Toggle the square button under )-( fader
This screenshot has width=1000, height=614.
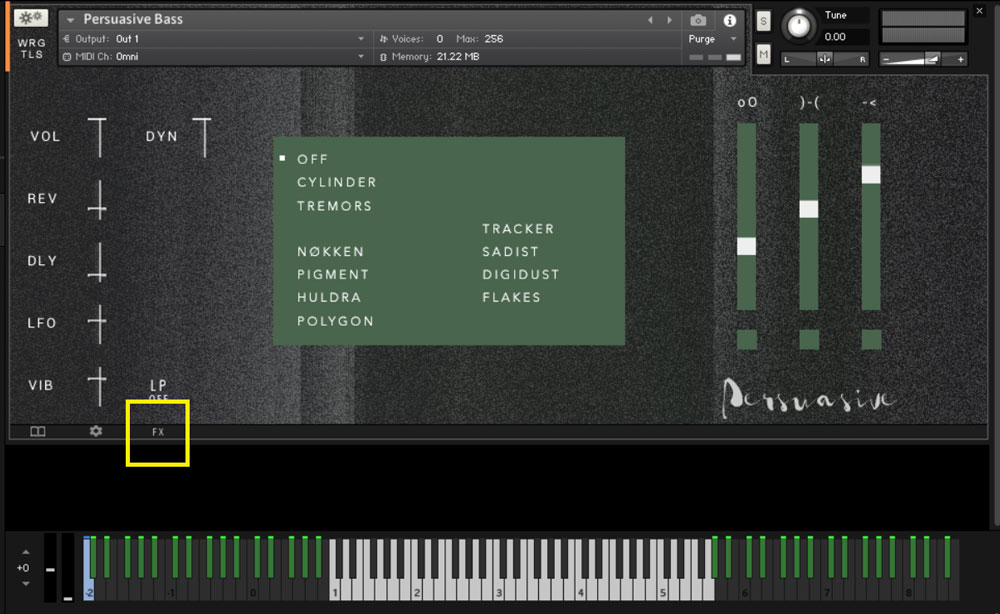coord(809,339)
